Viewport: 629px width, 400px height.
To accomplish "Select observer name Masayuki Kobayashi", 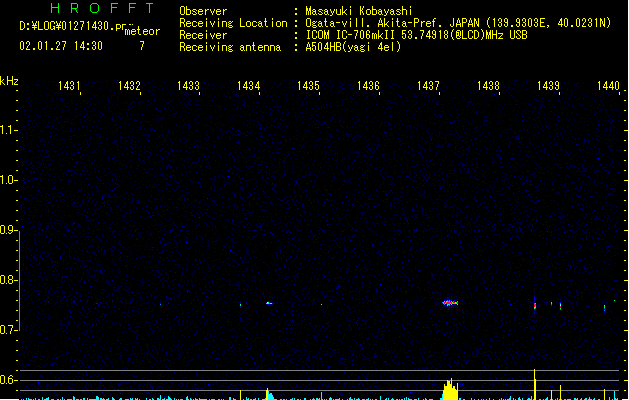I will (x=359, y=11).
